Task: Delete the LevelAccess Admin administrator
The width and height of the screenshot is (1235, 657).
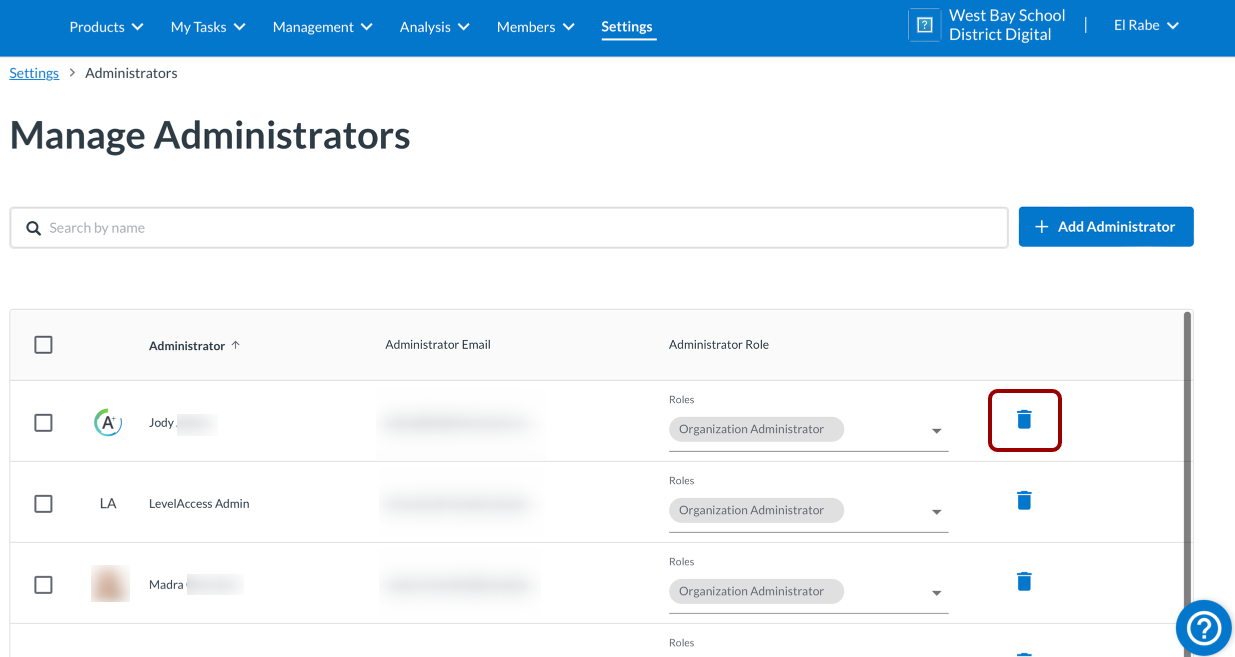Action: (x=1024, y=500)
